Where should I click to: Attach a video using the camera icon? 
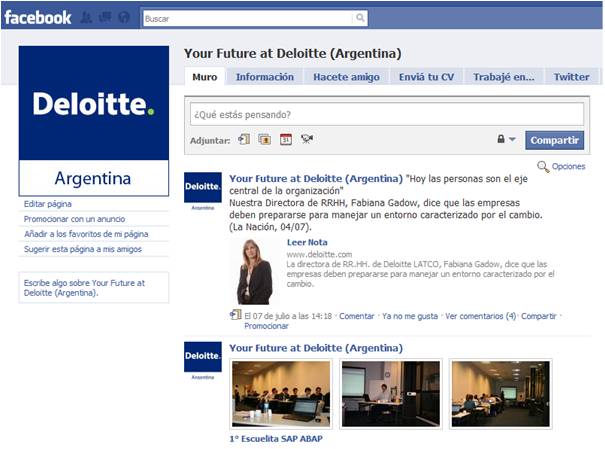click(x=307, y=139)
